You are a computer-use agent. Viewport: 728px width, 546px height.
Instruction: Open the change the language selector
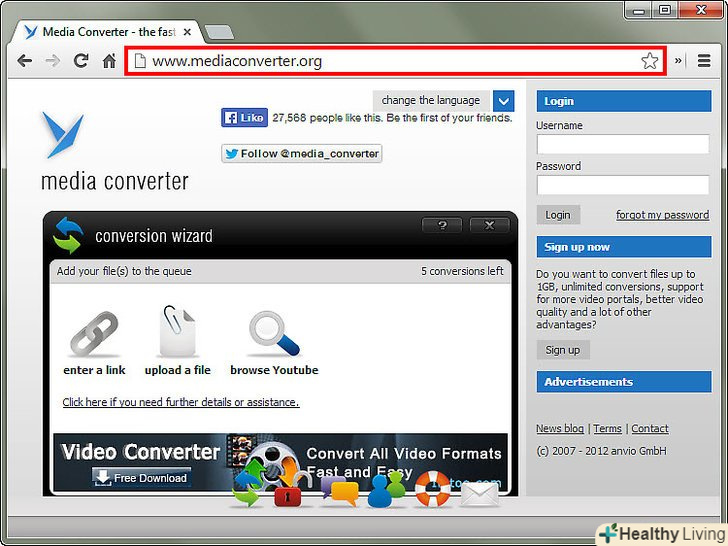tap(431, 100)
